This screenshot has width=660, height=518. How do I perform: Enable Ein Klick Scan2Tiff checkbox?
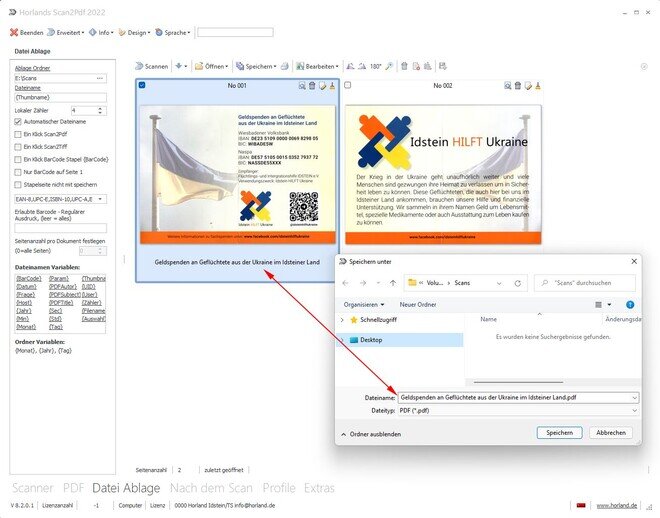click(x=18, y=147)
